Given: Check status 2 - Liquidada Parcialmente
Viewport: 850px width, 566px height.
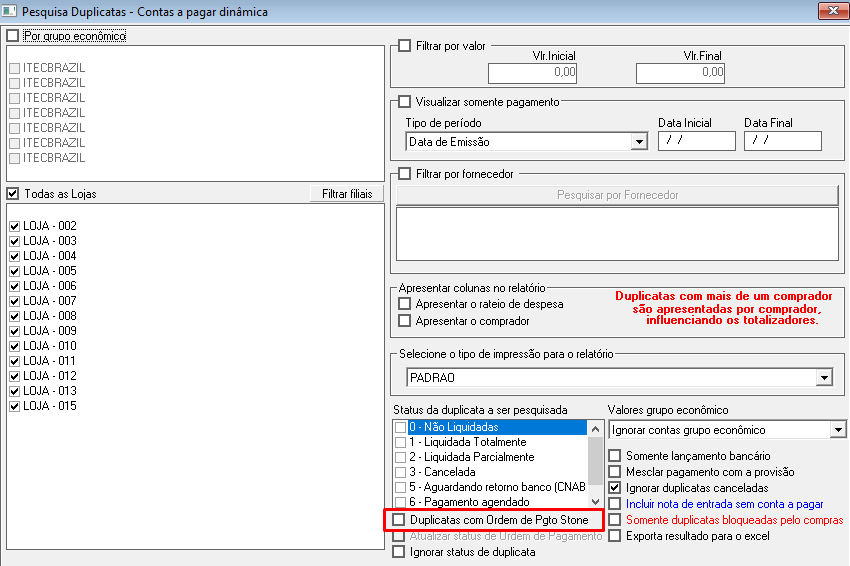Looking at the screenshot, I should point(401,458).
